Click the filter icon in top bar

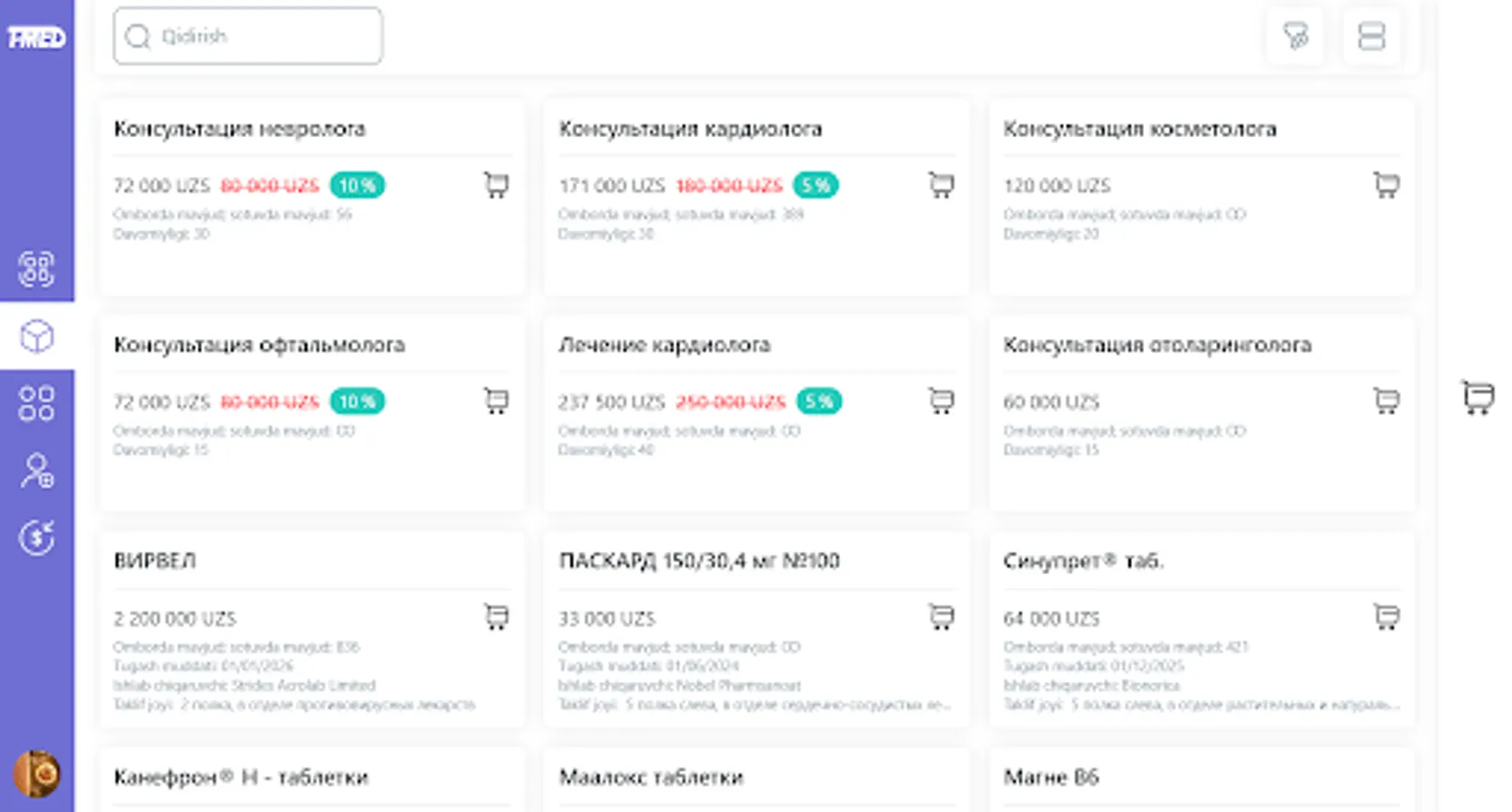(1295, 36)
